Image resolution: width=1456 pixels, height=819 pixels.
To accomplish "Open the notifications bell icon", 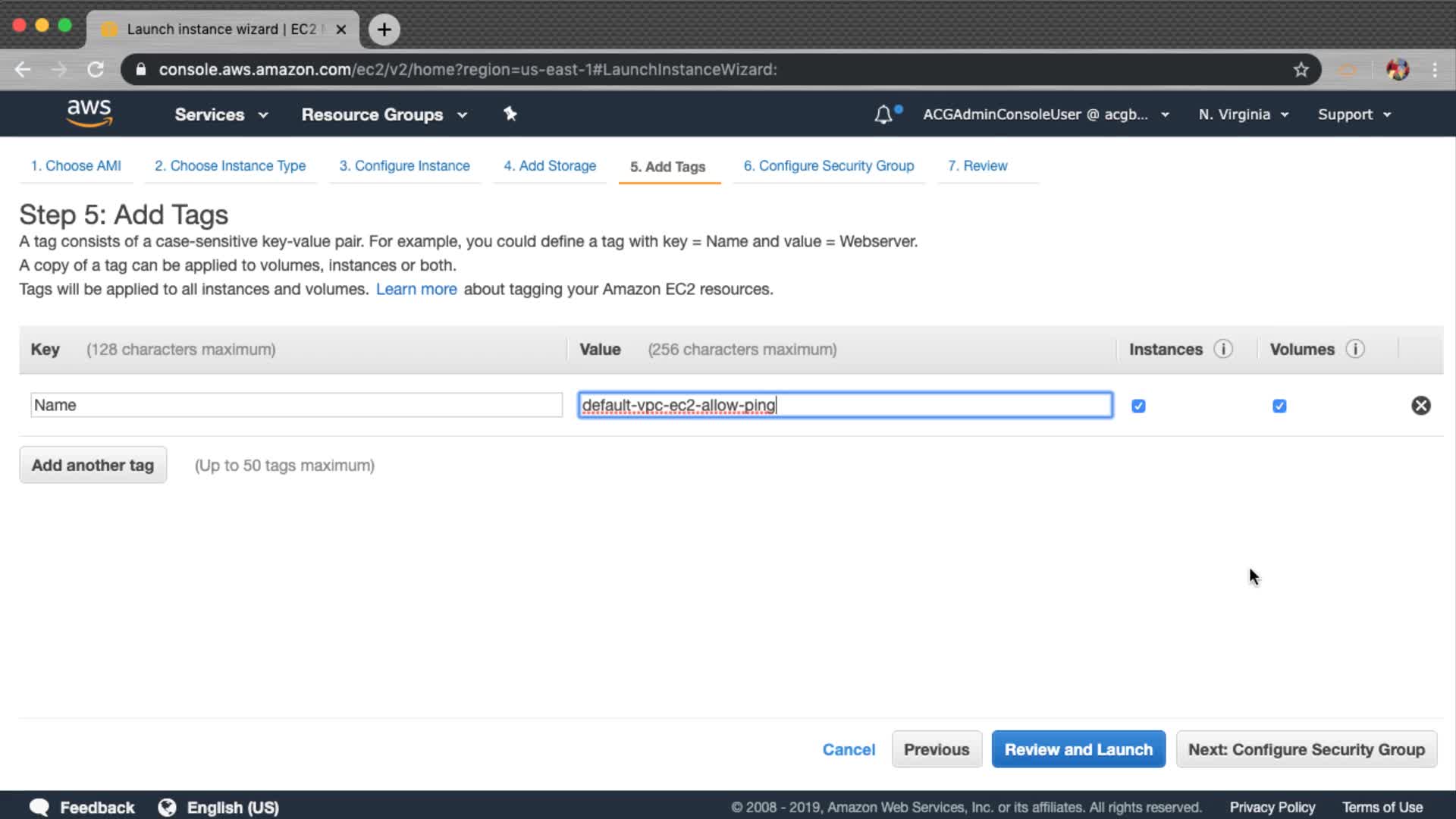I will [883, 115].
